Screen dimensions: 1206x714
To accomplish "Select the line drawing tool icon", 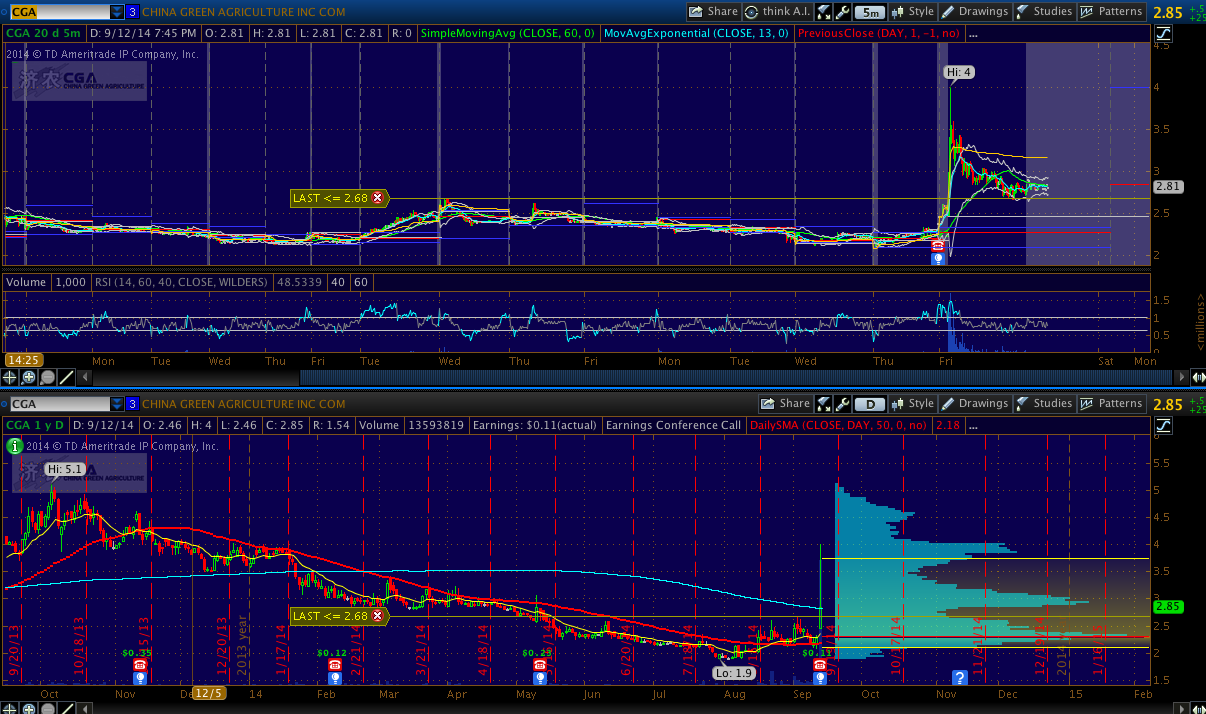I will [67, 377].
